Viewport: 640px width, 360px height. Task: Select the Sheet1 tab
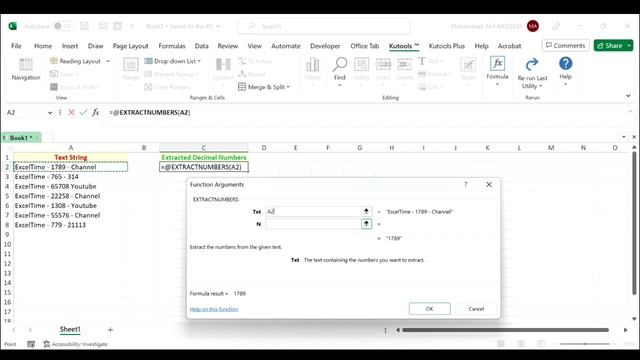point(70,329)
